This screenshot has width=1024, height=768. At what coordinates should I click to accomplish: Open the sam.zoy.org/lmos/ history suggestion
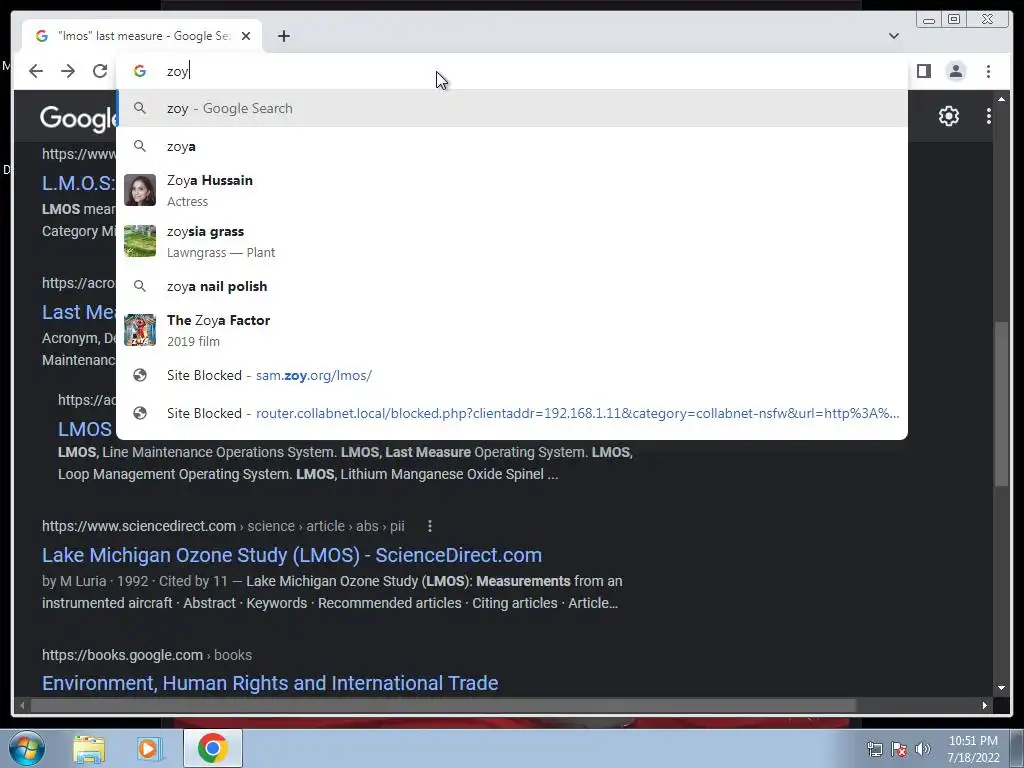pos(512,376)
